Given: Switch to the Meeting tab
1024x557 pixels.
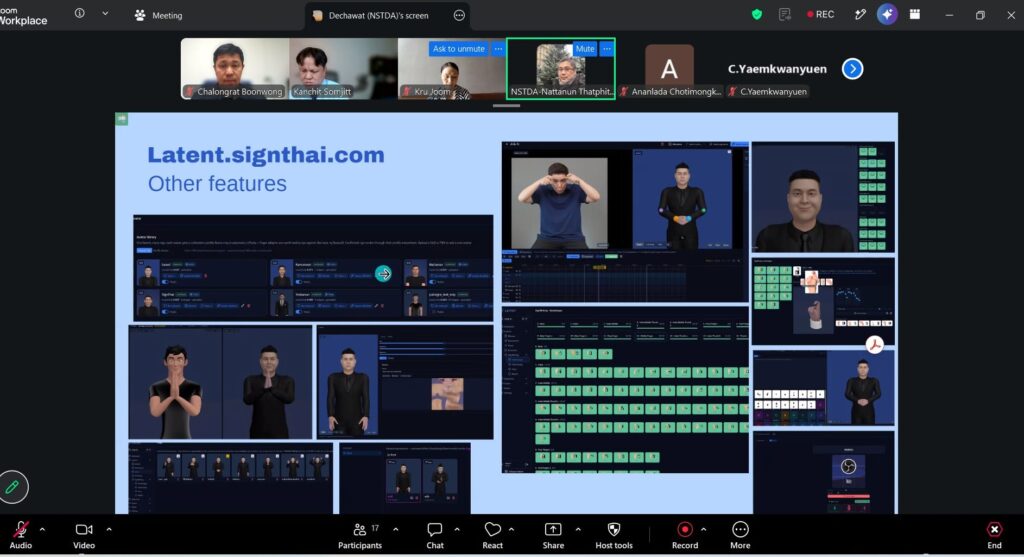Looking at the screenshot, I should [x=159, y=15].
